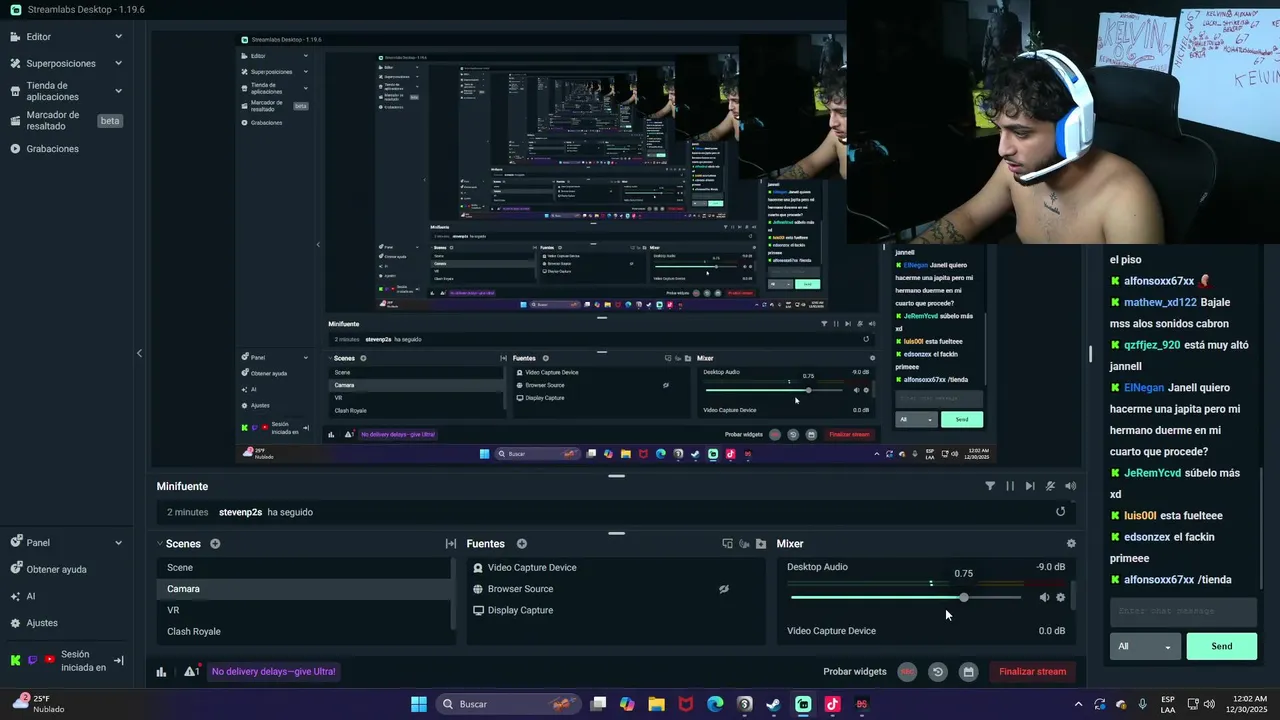This screenshot has height=720, width=1280.
Task: Click the Desktop Audio volume slider handle
Action: [x=963, y=598]
